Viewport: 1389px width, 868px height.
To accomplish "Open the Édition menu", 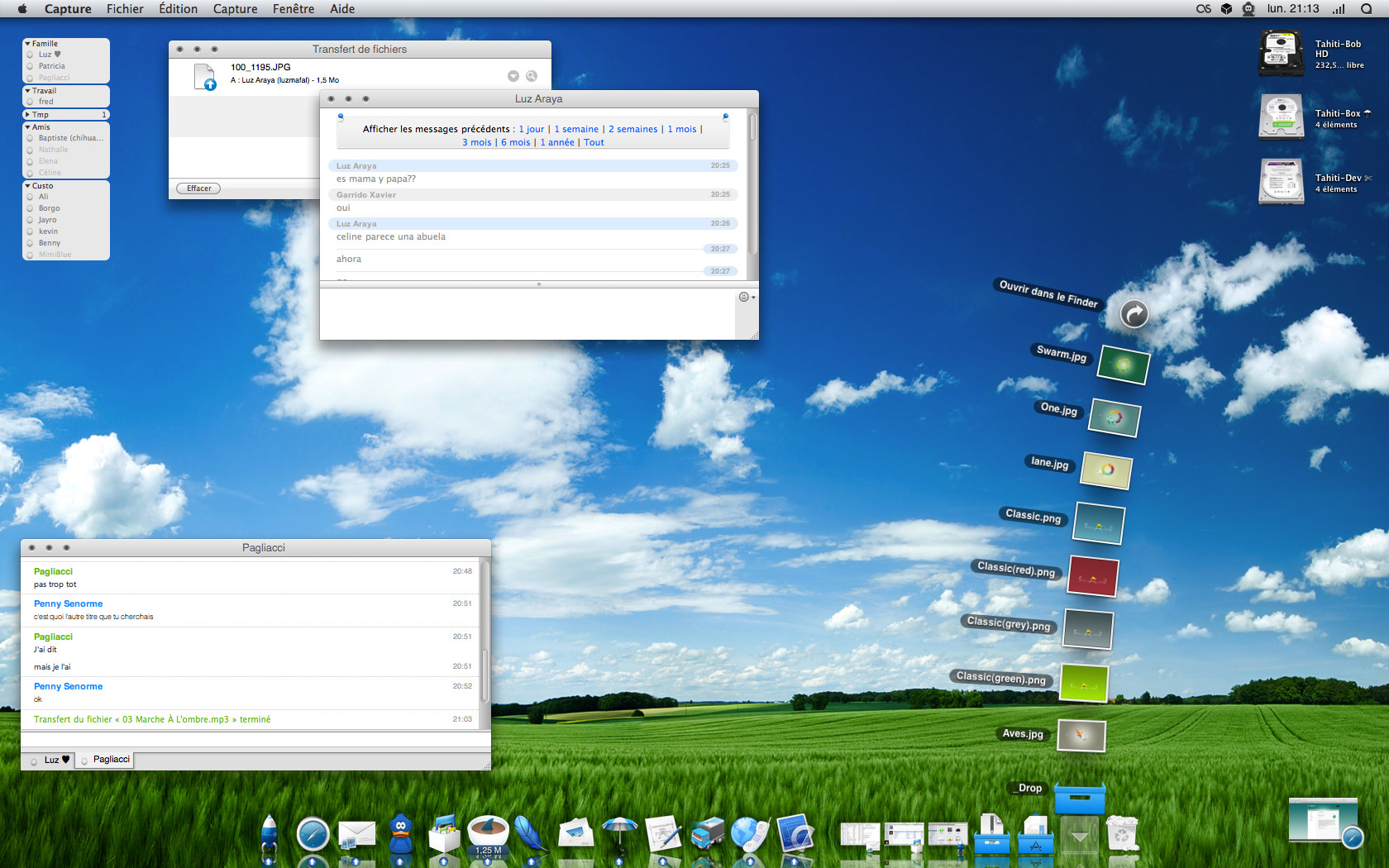I will (179, 9).
